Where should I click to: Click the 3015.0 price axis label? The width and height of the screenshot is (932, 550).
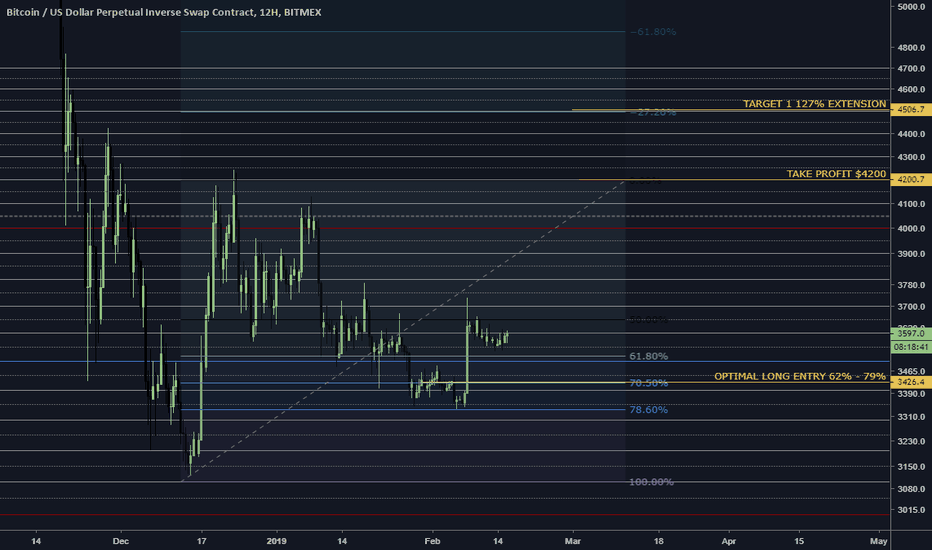click(x=911, y=510)
